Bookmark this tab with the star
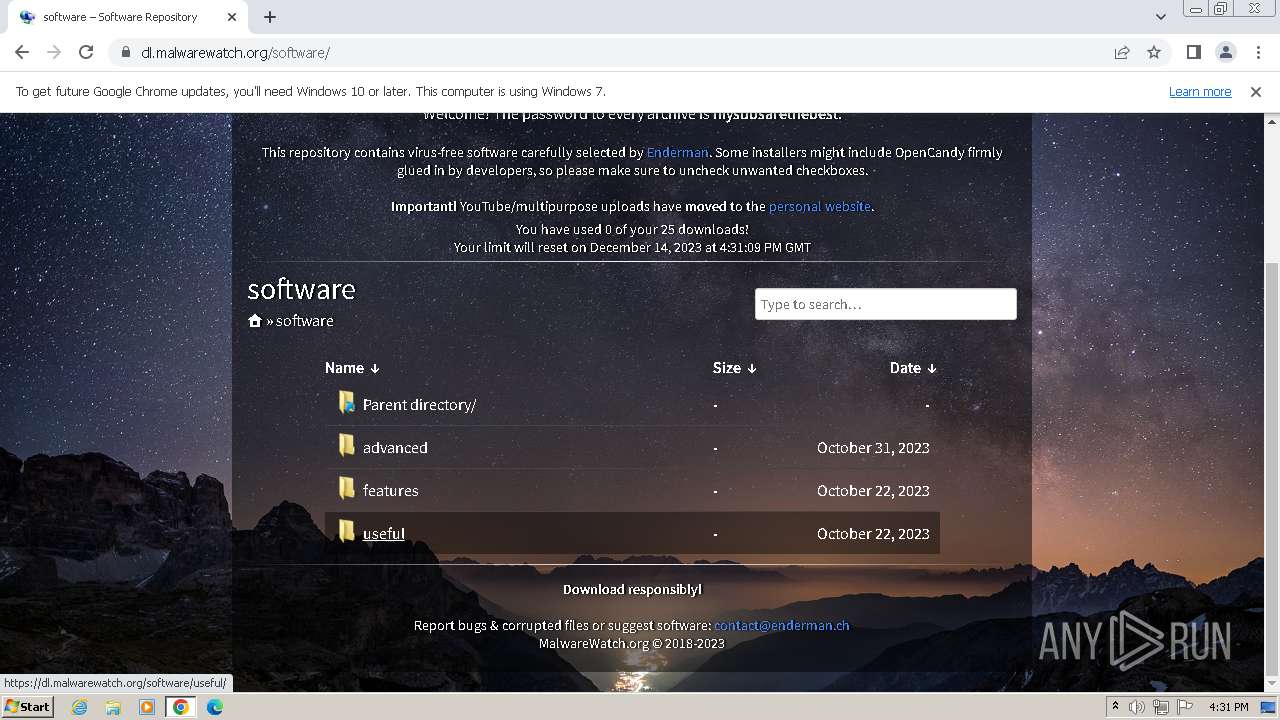 [x=1154, y=52]
